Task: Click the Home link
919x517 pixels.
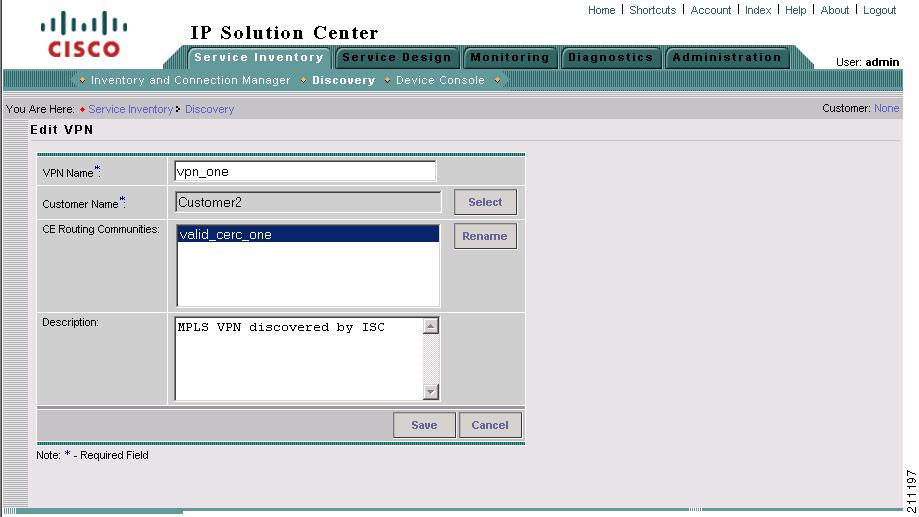Action: pyautogui.click(x=601, y=10)
